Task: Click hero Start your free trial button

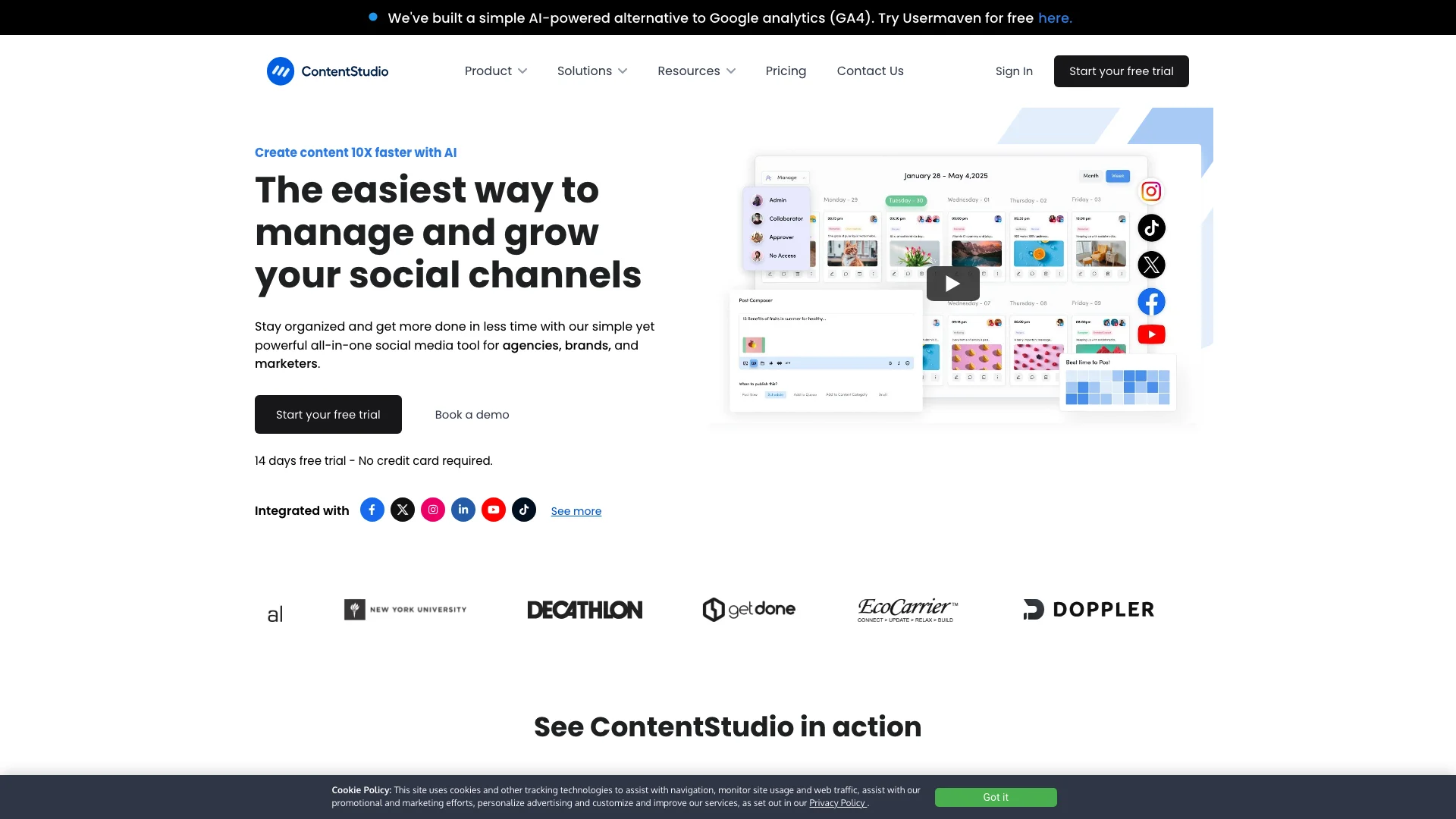Action: click(x=328, y=414)
